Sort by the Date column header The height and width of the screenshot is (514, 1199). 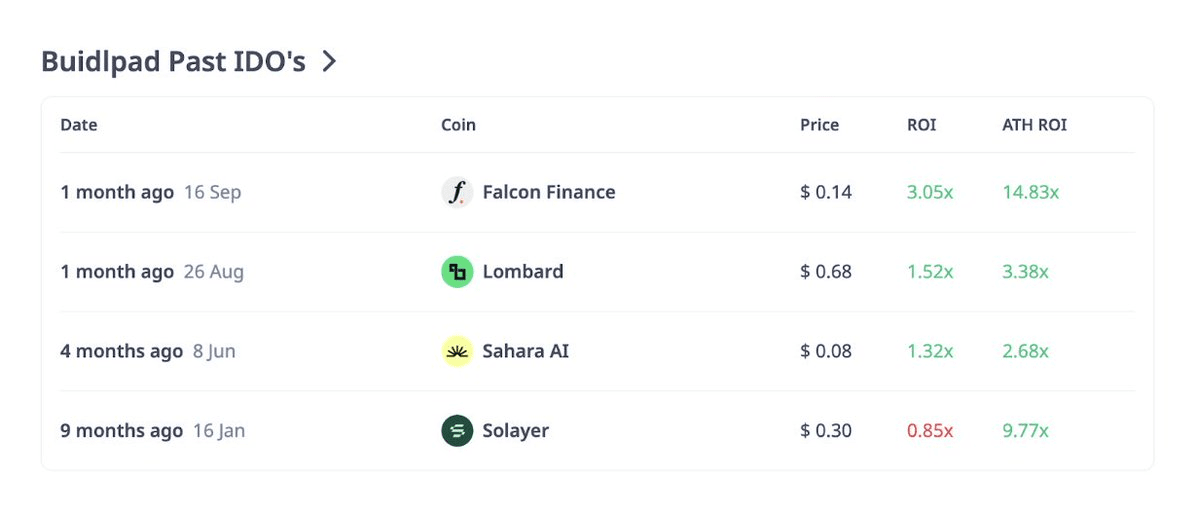pyautogui.click(x=79, y=125)
